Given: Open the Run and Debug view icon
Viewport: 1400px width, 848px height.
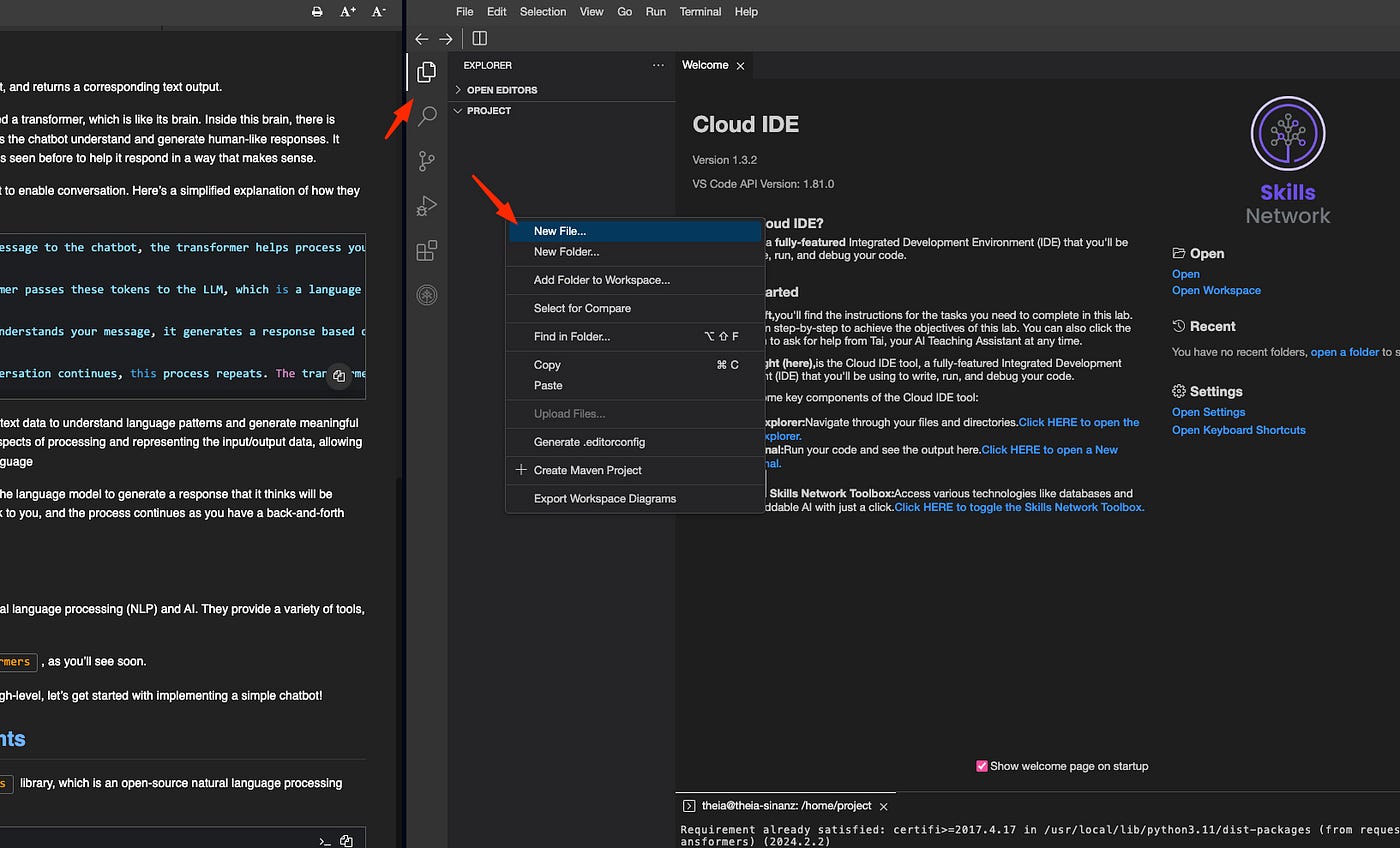Looking at the screenshot, I should click(427, 206).
